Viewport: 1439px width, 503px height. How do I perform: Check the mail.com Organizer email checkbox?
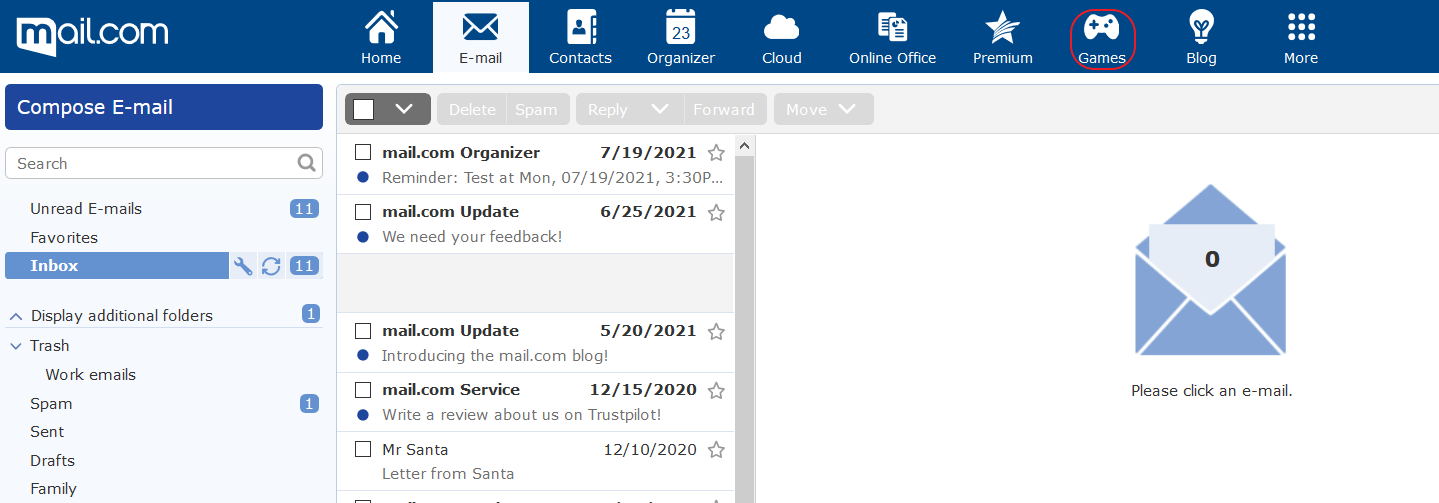coord(363,152)
